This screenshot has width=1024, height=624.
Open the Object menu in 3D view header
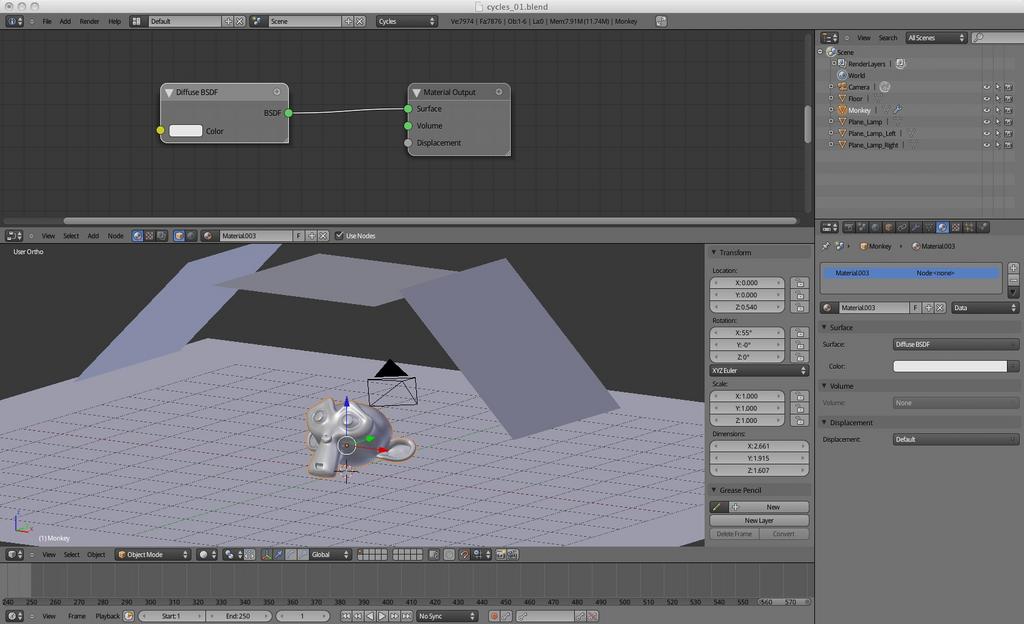click(x=96, y=554)
